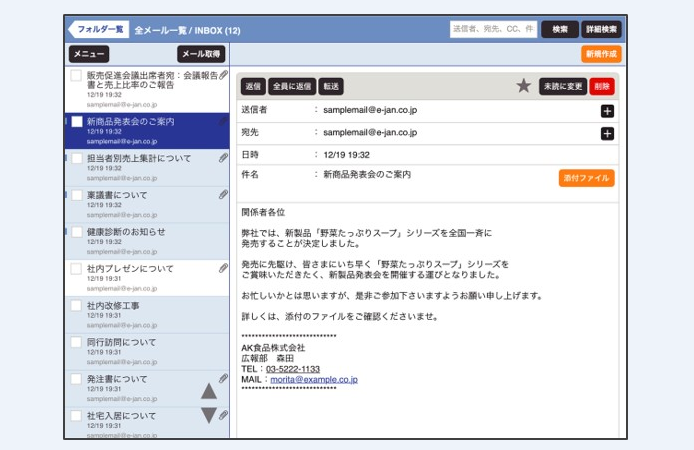Delete message with red 削除 button

click(602, 86)
